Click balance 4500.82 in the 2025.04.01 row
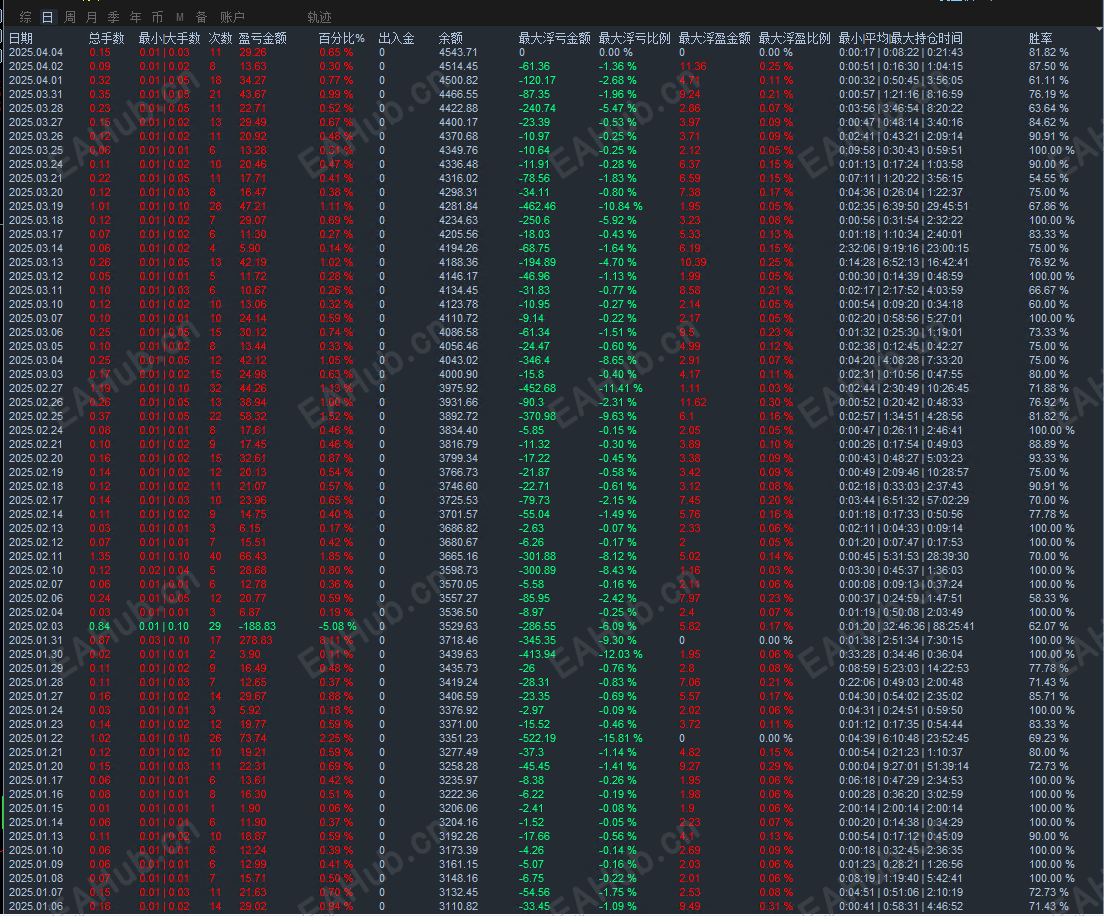 458,80
